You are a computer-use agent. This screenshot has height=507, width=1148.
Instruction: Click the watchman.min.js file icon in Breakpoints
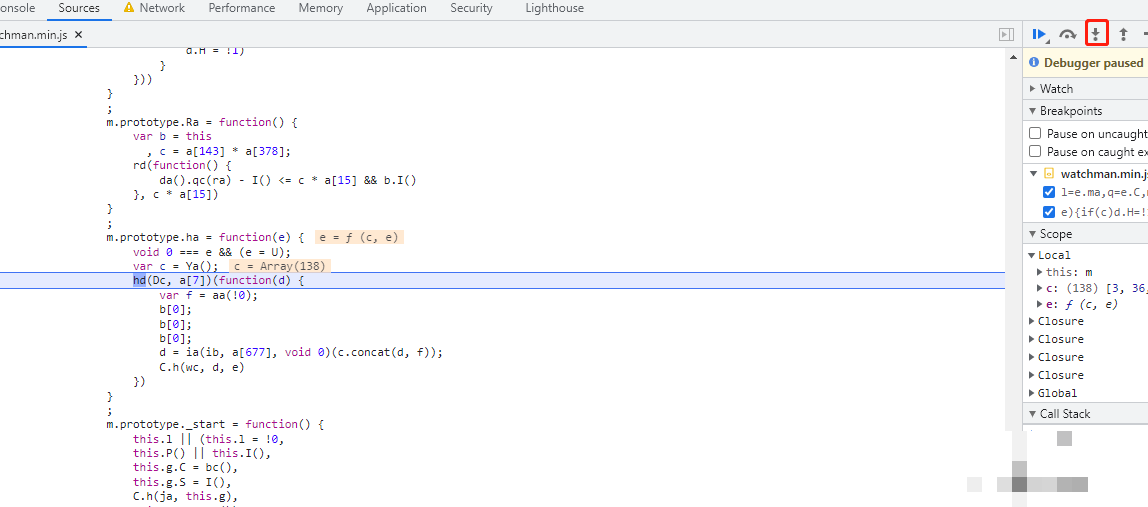pyautogui.click(x=1049, y=173)
